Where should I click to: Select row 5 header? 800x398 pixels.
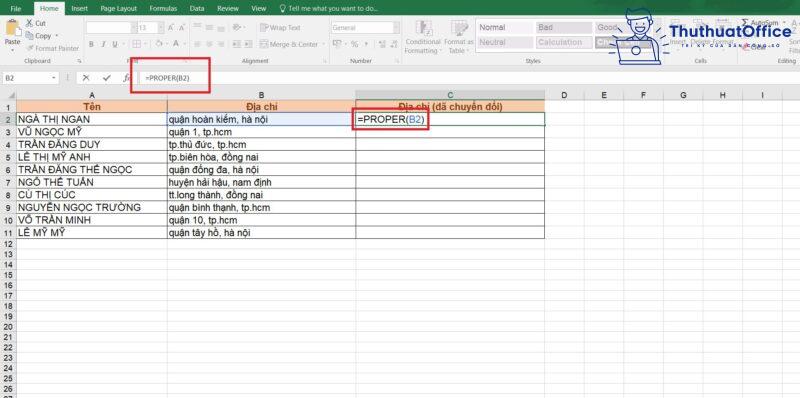(x=8, y=157)
